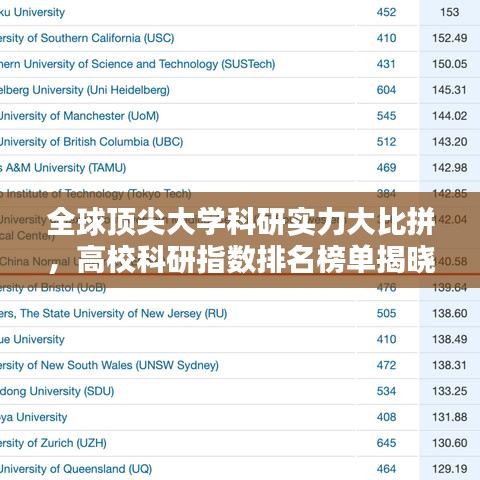Open Heidelberg University (Uni Heidelberg) link
480x480 pixels.
coord(85,90)
